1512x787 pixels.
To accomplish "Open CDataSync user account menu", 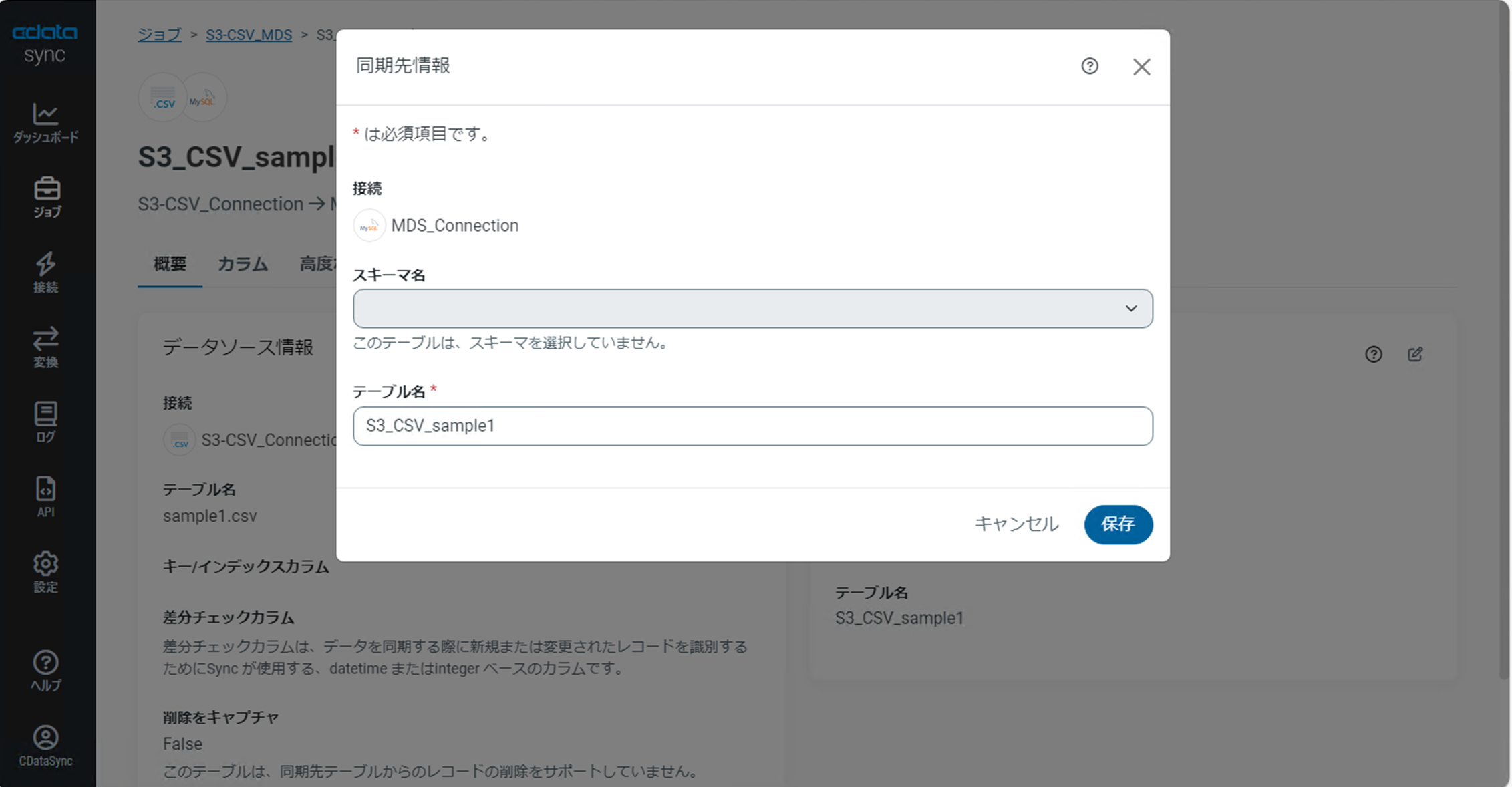I will pos(45,746).
